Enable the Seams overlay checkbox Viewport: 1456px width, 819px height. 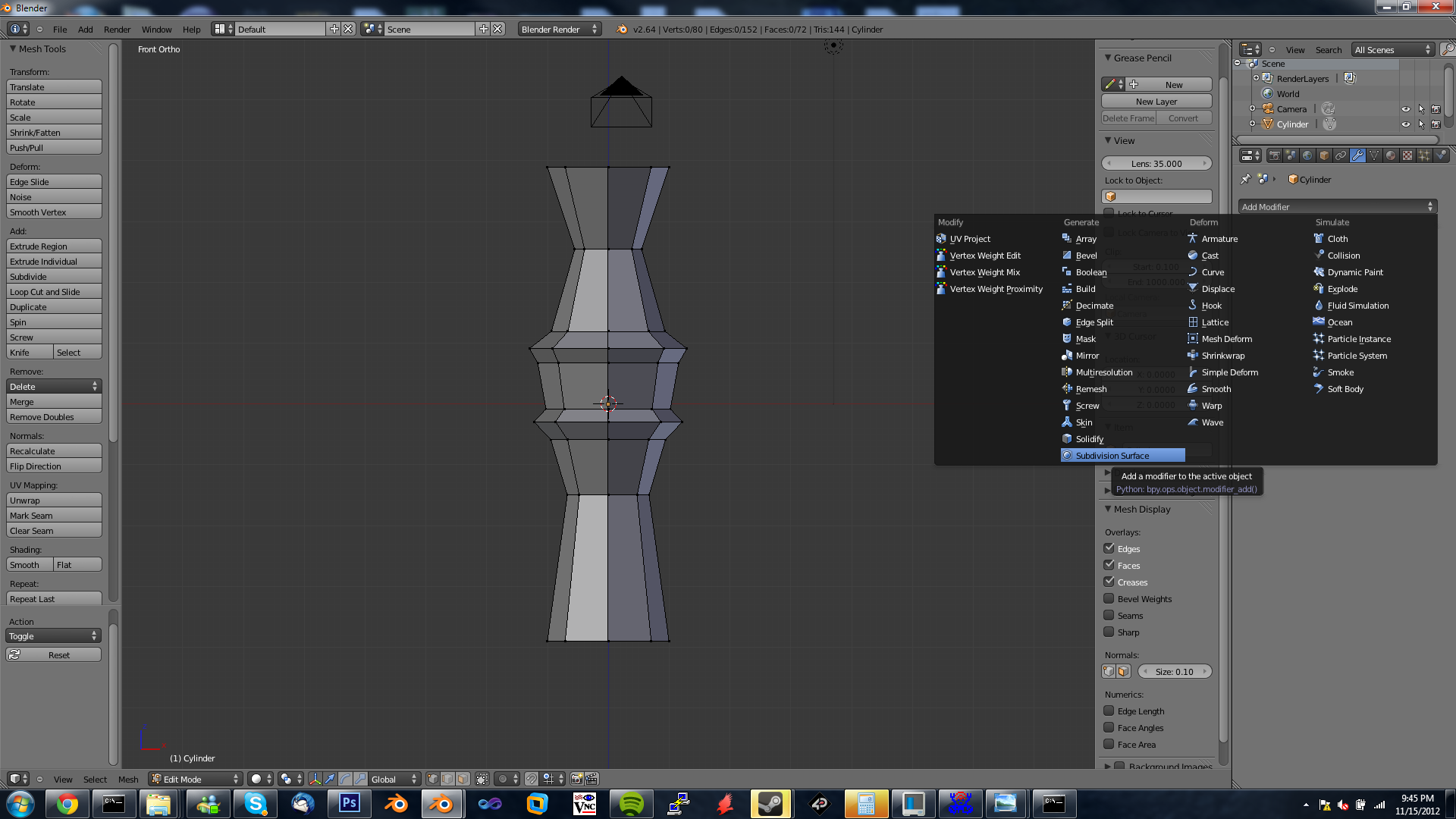click(1109, 615)
